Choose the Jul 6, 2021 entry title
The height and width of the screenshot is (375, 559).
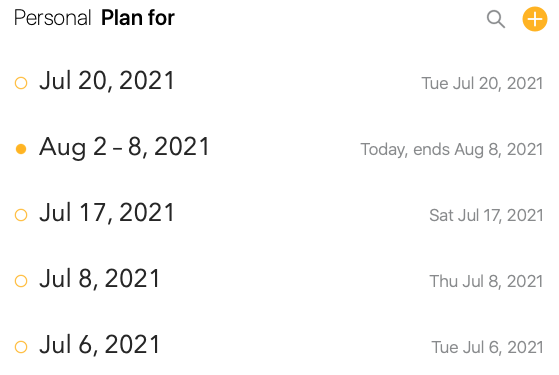pos(100,344)
